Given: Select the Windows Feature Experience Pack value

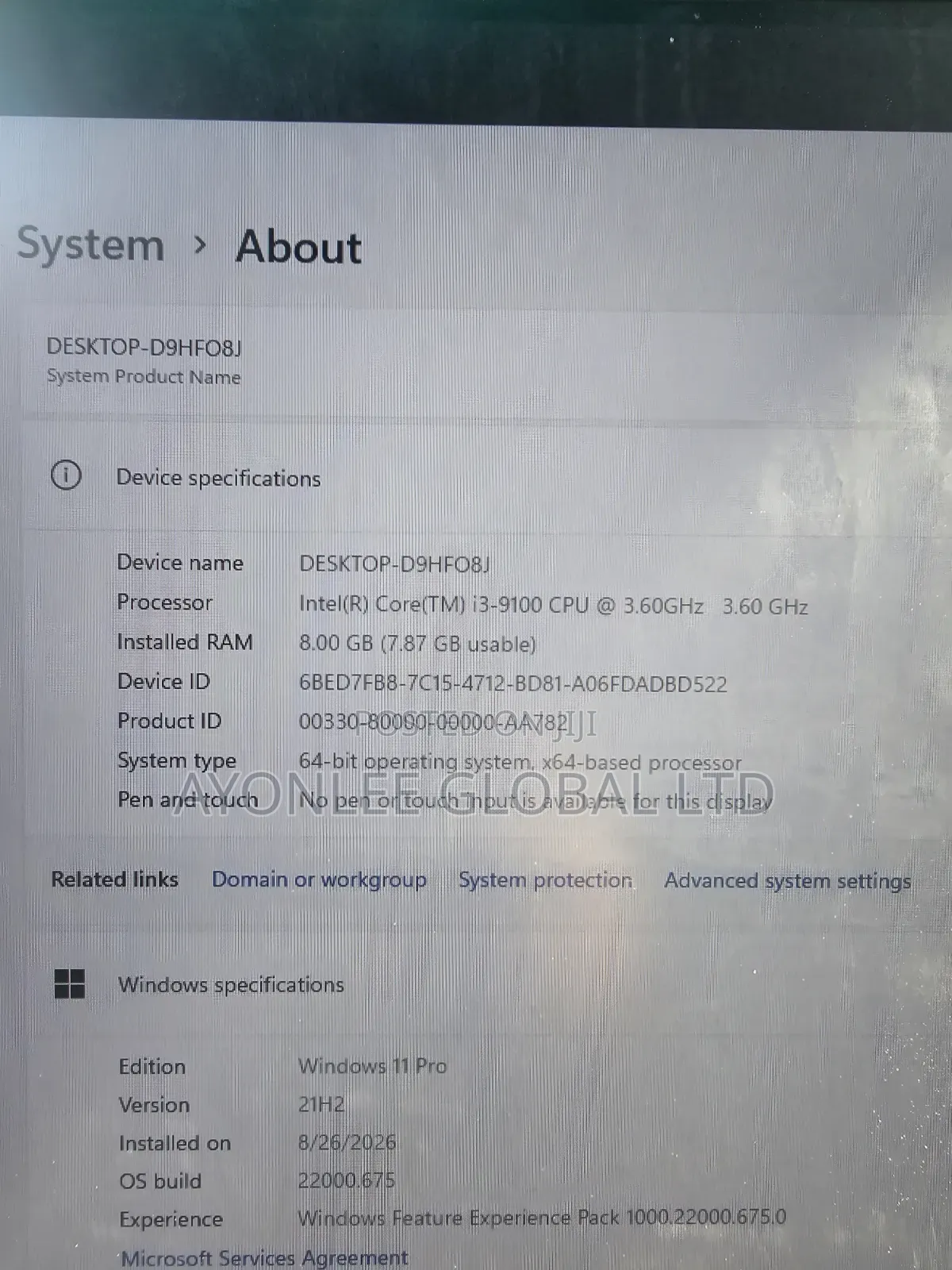Looking at the screenshot, I should [x=542, y=1218].
